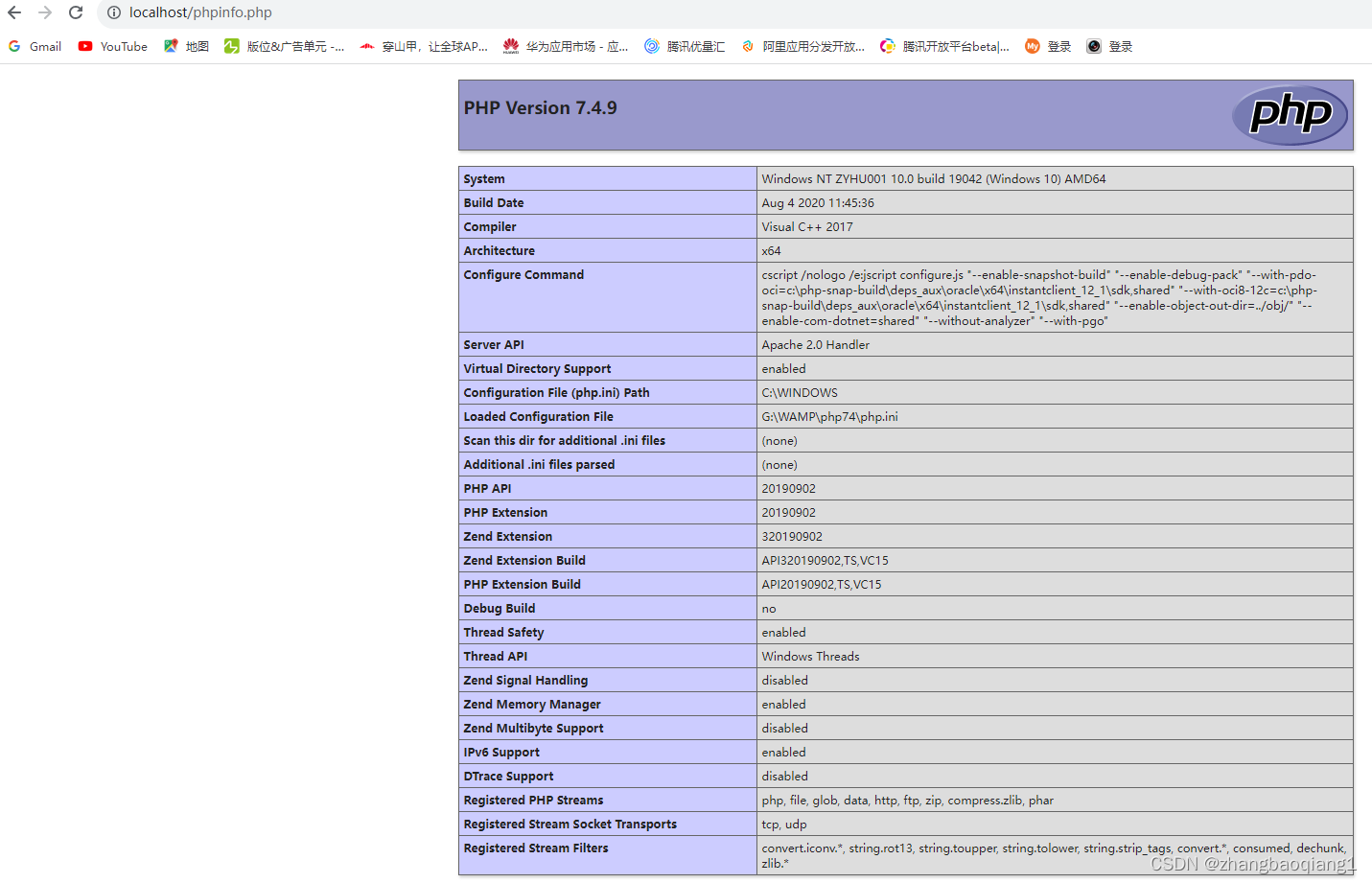Open the 版位&广告单元 bookmark
Screen dimensions: 1372x883
[284, 46]
